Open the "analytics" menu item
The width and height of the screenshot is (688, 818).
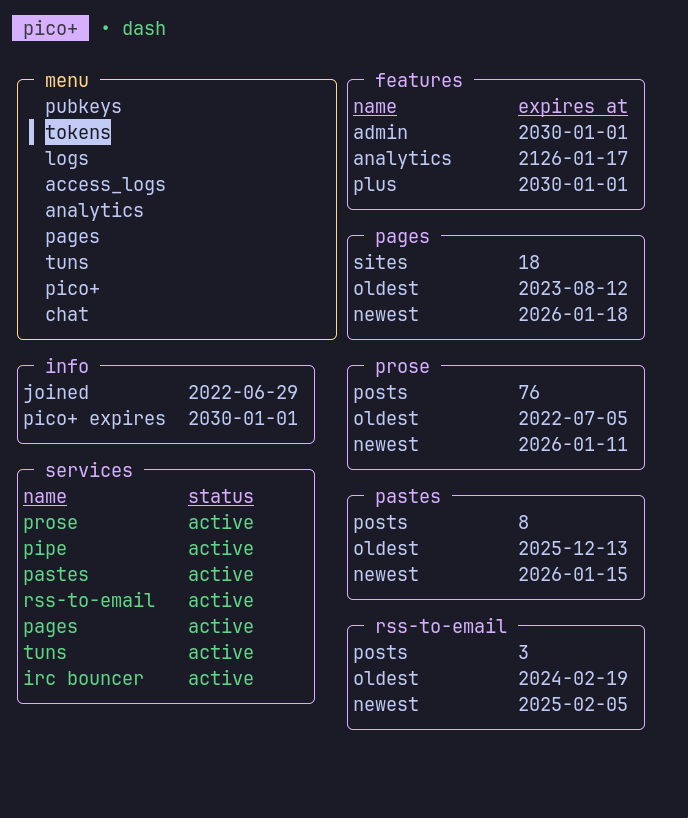(94, 210)
